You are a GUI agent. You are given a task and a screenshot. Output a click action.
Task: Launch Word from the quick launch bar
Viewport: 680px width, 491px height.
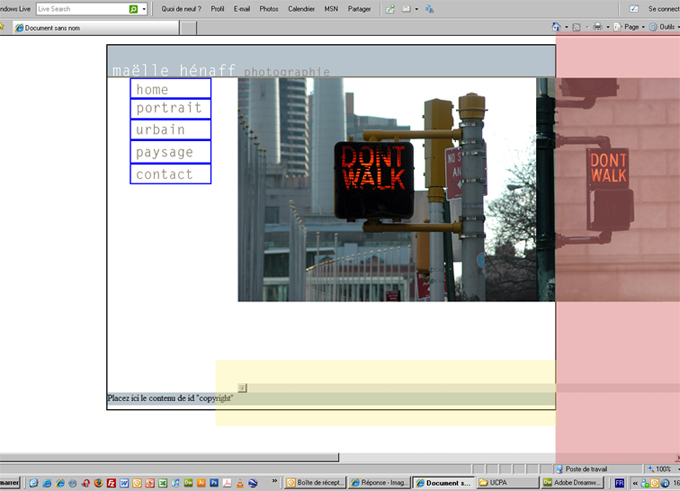pos(124,482)
